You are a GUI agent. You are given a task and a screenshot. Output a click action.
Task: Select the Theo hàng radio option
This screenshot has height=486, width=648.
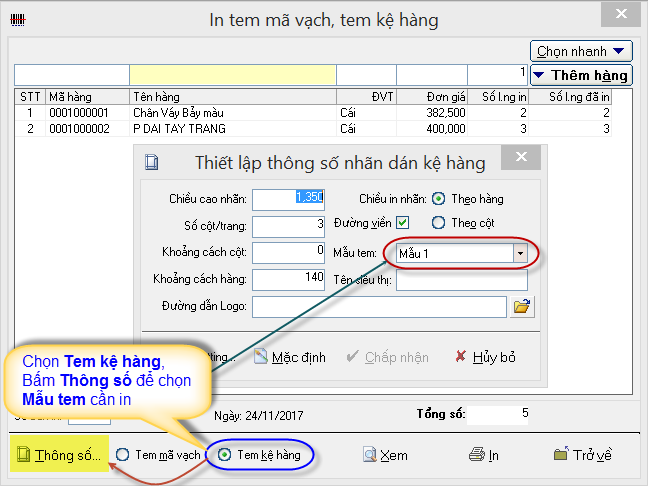438,199
